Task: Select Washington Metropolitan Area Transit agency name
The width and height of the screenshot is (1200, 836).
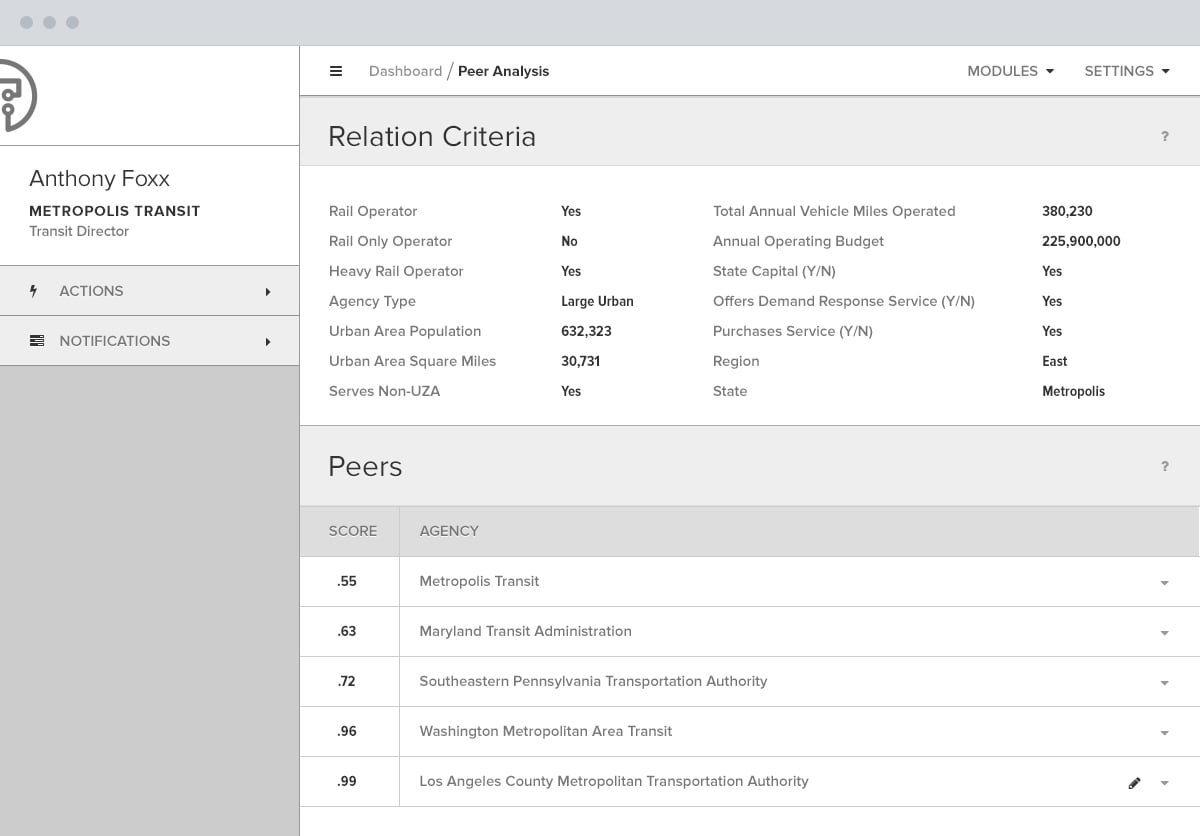Action: point(546,731)
